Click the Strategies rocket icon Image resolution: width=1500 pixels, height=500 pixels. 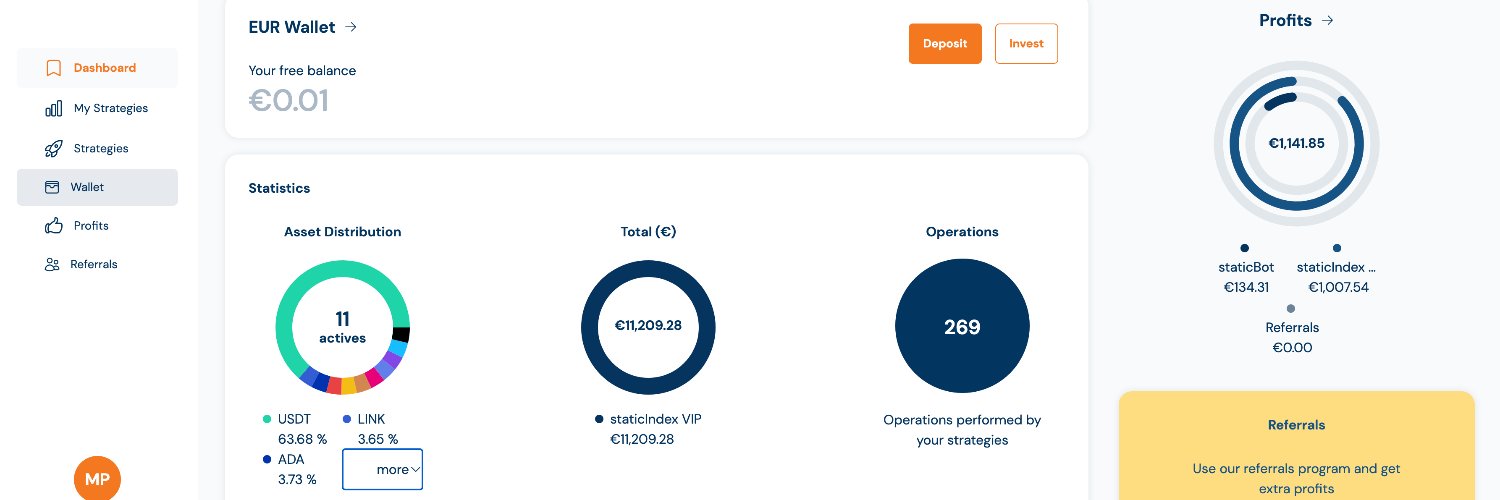coord(54,148)
